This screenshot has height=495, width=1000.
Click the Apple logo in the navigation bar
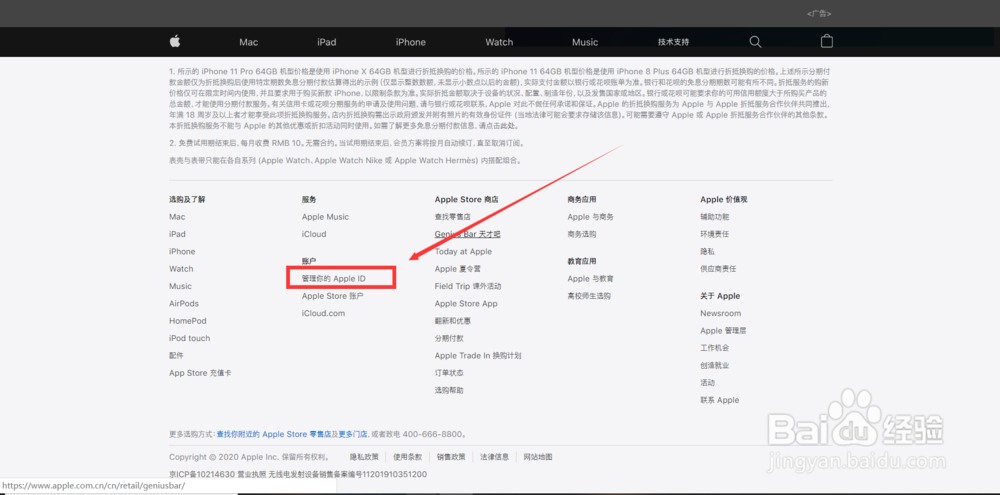pyautogui.click(x=175, y=41)
